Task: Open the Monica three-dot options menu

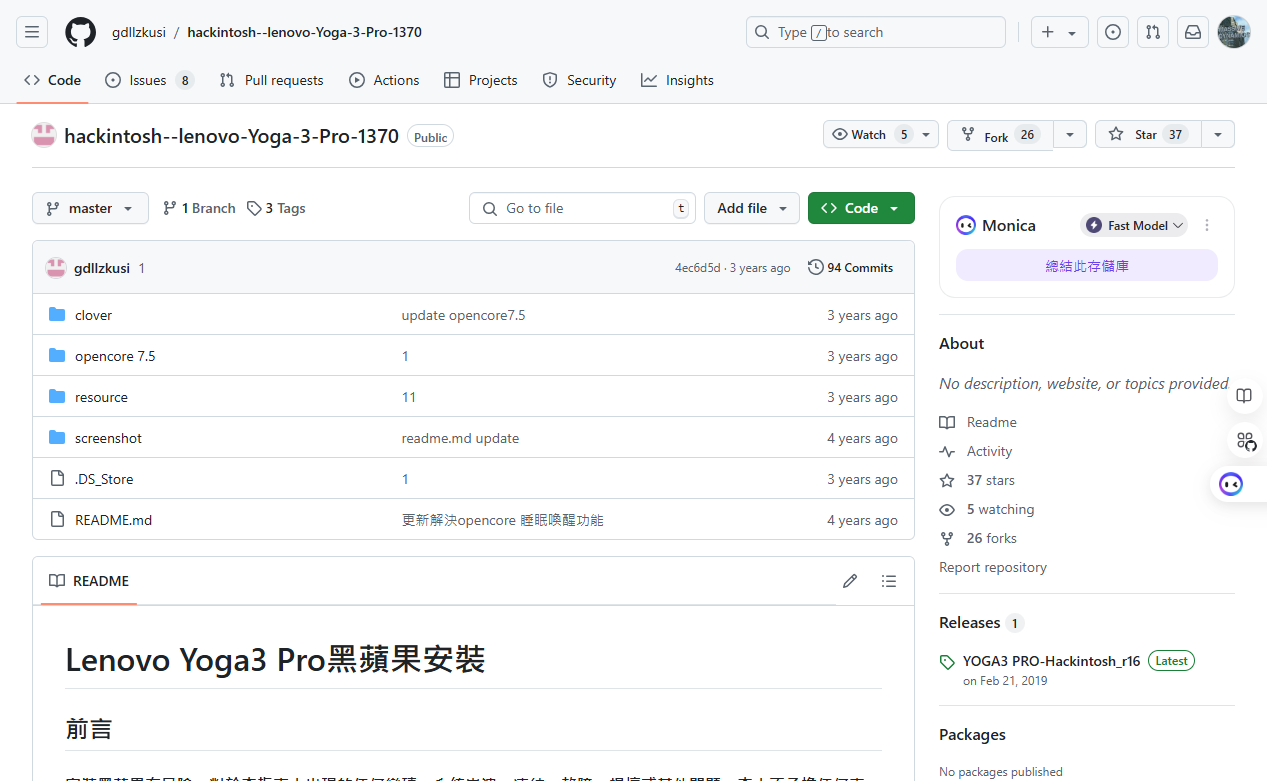Action: [1207, 225]
